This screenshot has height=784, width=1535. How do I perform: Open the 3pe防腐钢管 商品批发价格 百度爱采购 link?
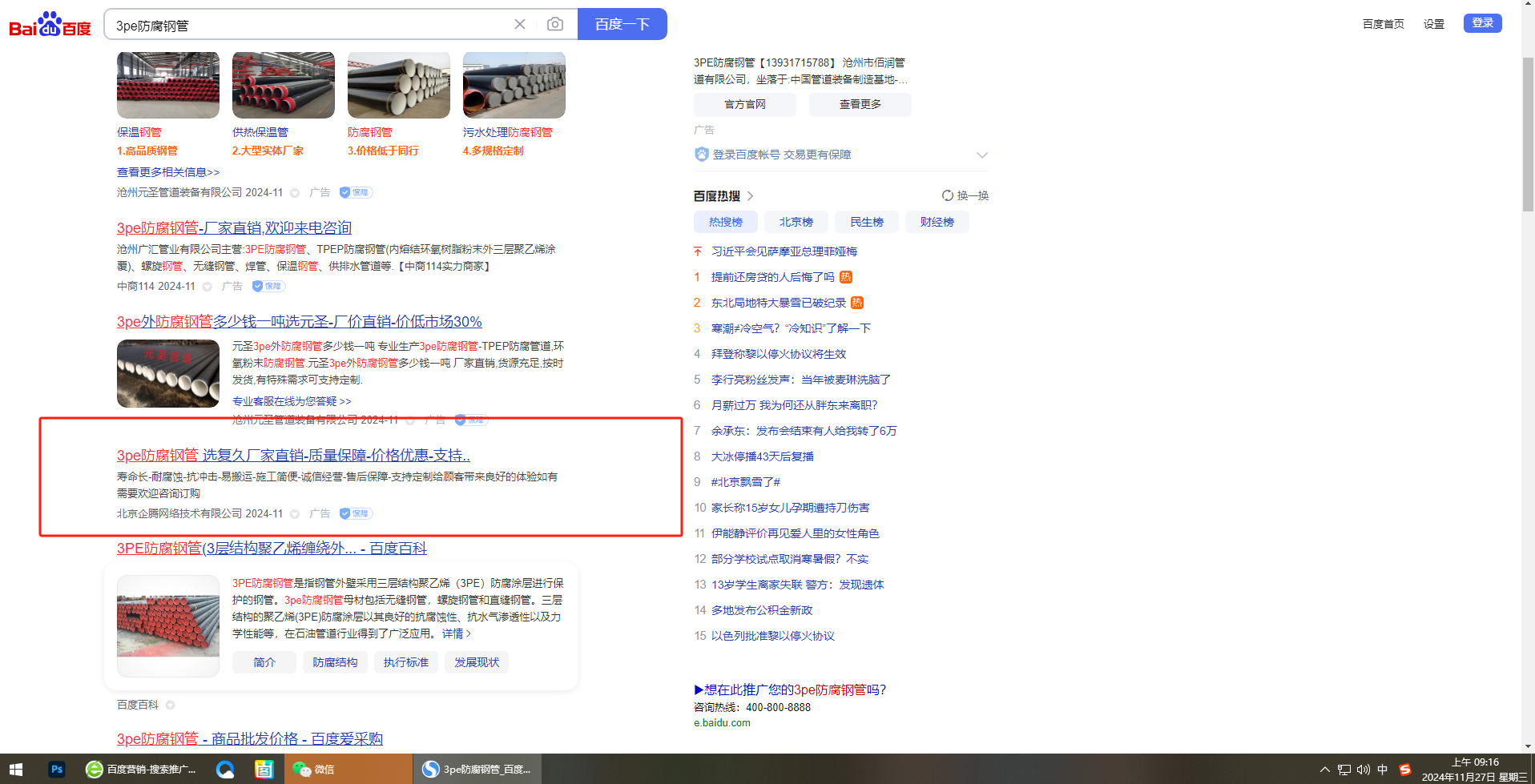[250, 739]
